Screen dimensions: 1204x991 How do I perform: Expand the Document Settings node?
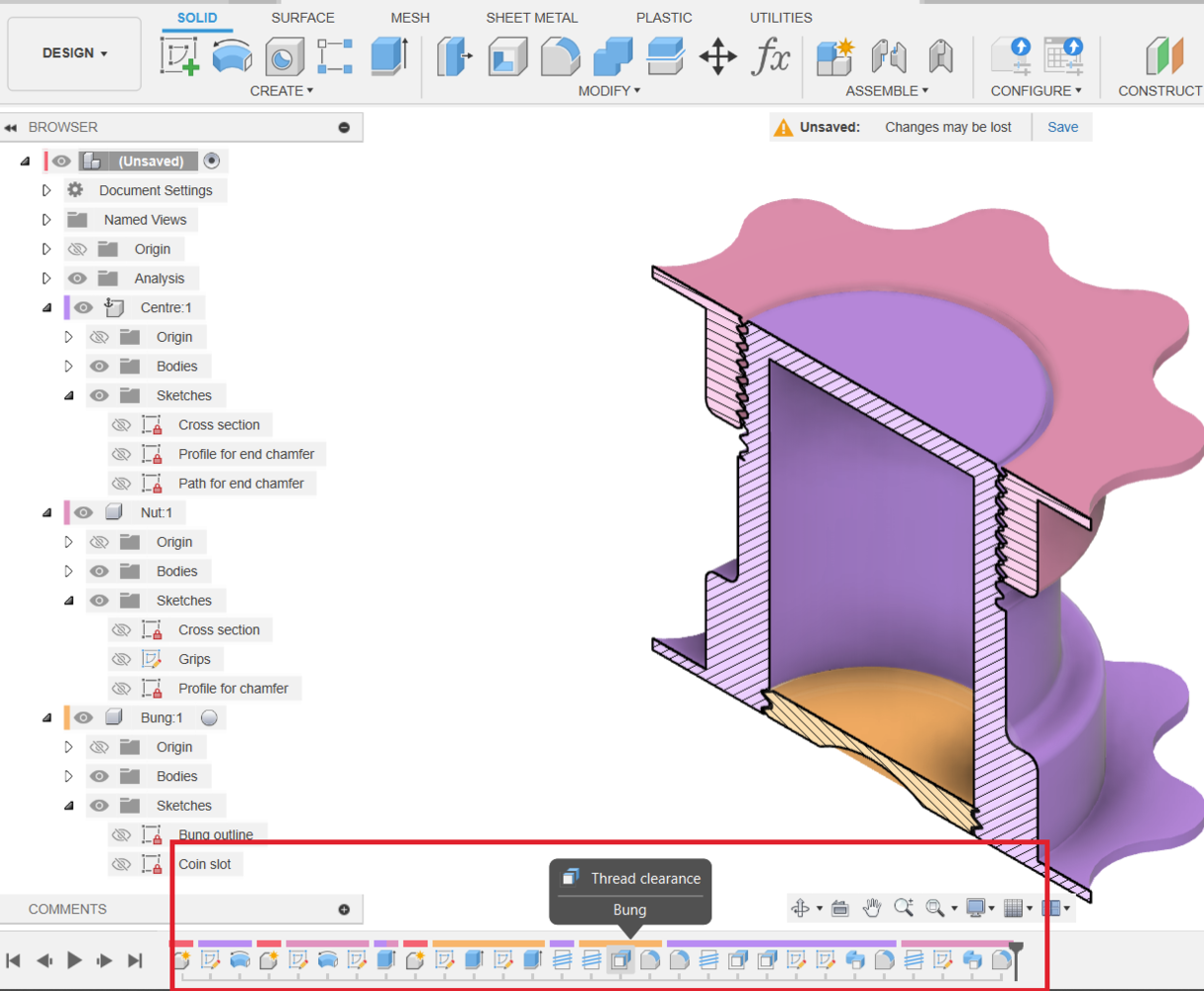pyautogui.click(x=47, y=190)
